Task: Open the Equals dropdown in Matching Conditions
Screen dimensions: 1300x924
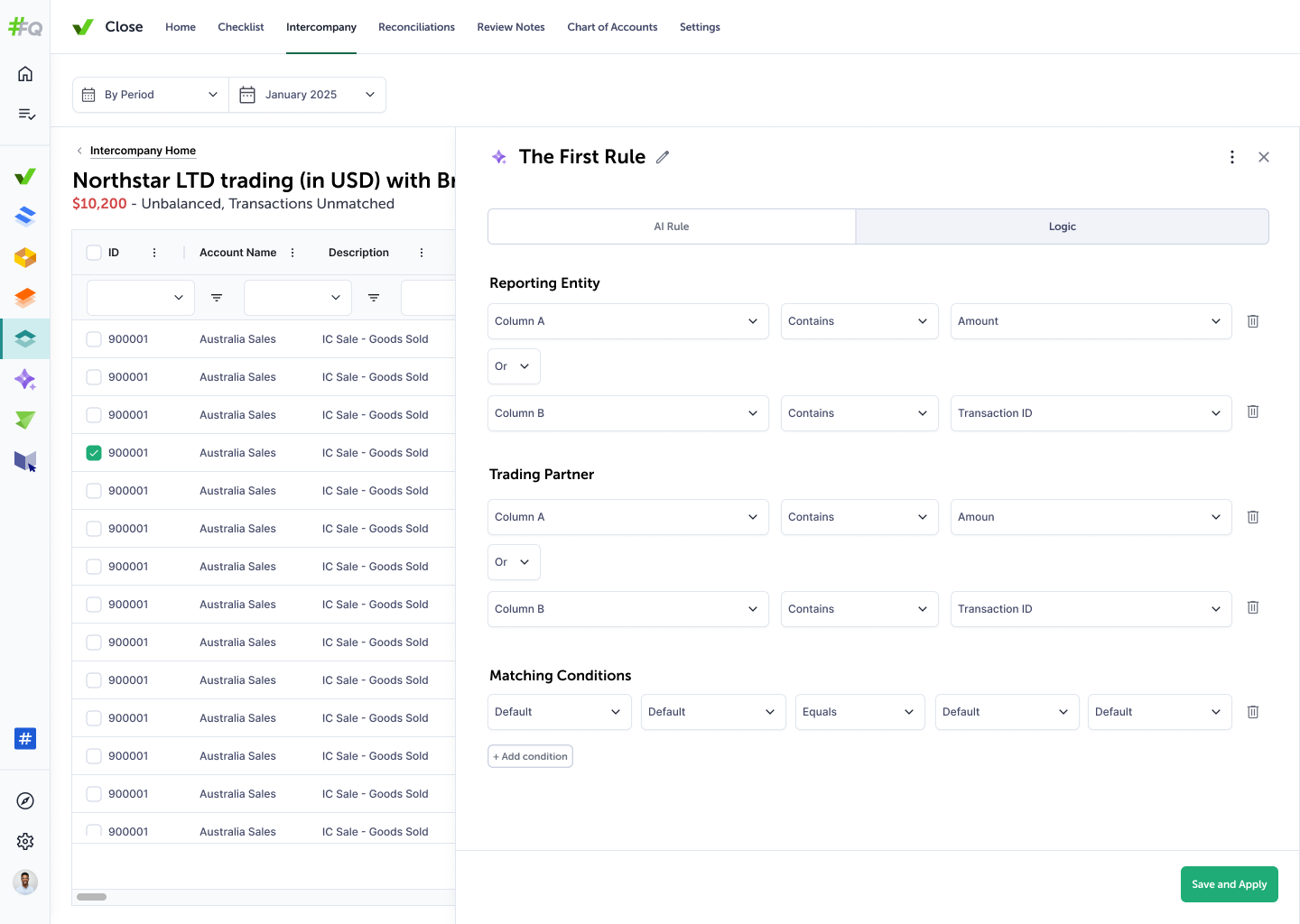Action: pos(860,712)
